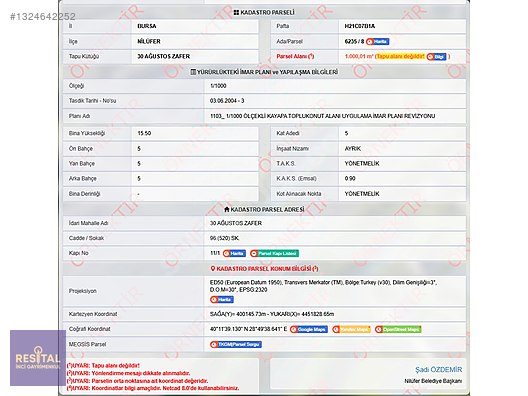Click the Nilüfer Belediye Başkanı caption

coord(433,381)
